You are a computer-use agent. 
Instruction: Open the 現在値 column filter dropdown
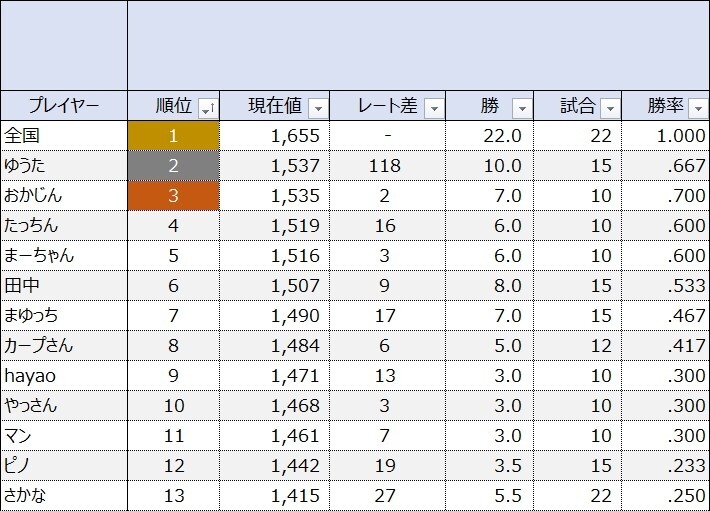pos(317,107)
